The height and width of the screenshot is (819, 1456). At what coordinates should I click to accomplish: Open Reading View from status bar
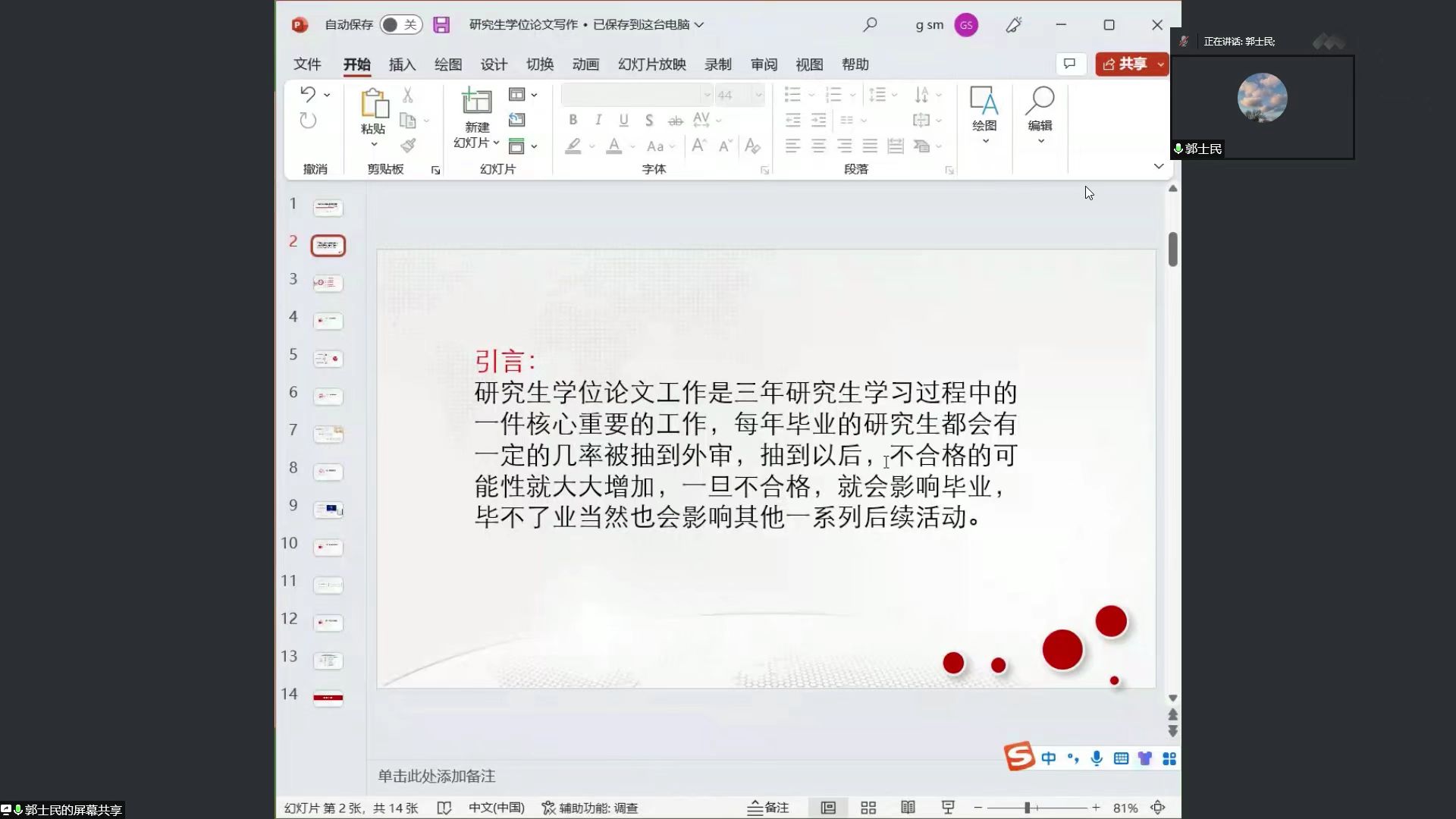coord(908,808)
